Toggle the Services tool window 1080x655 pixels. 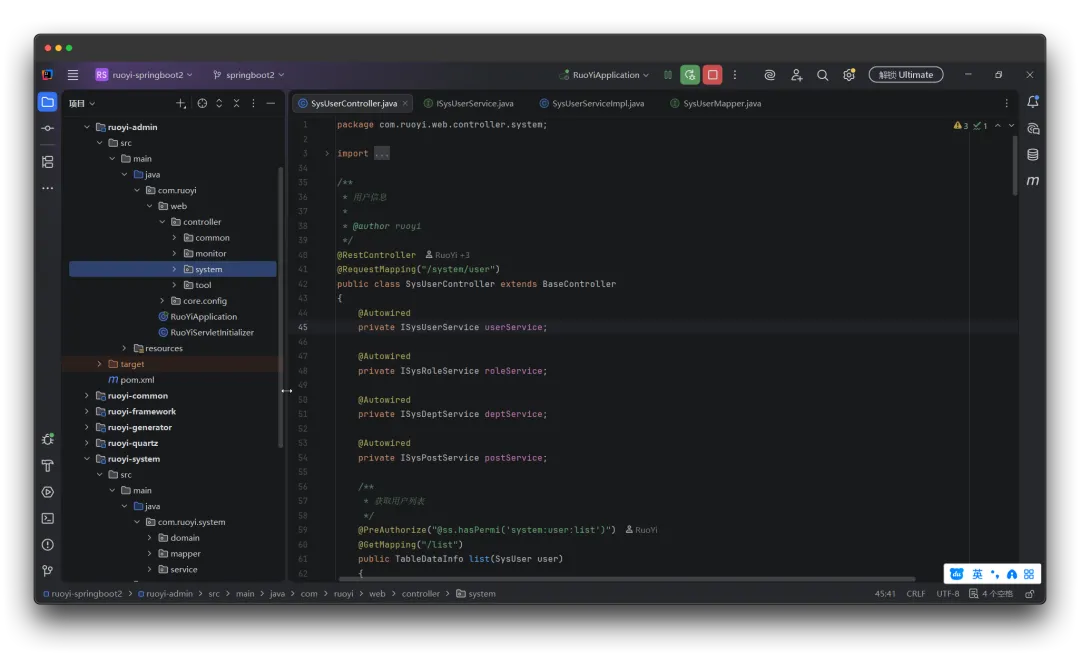pyautogui.click(x=47, y=492)
